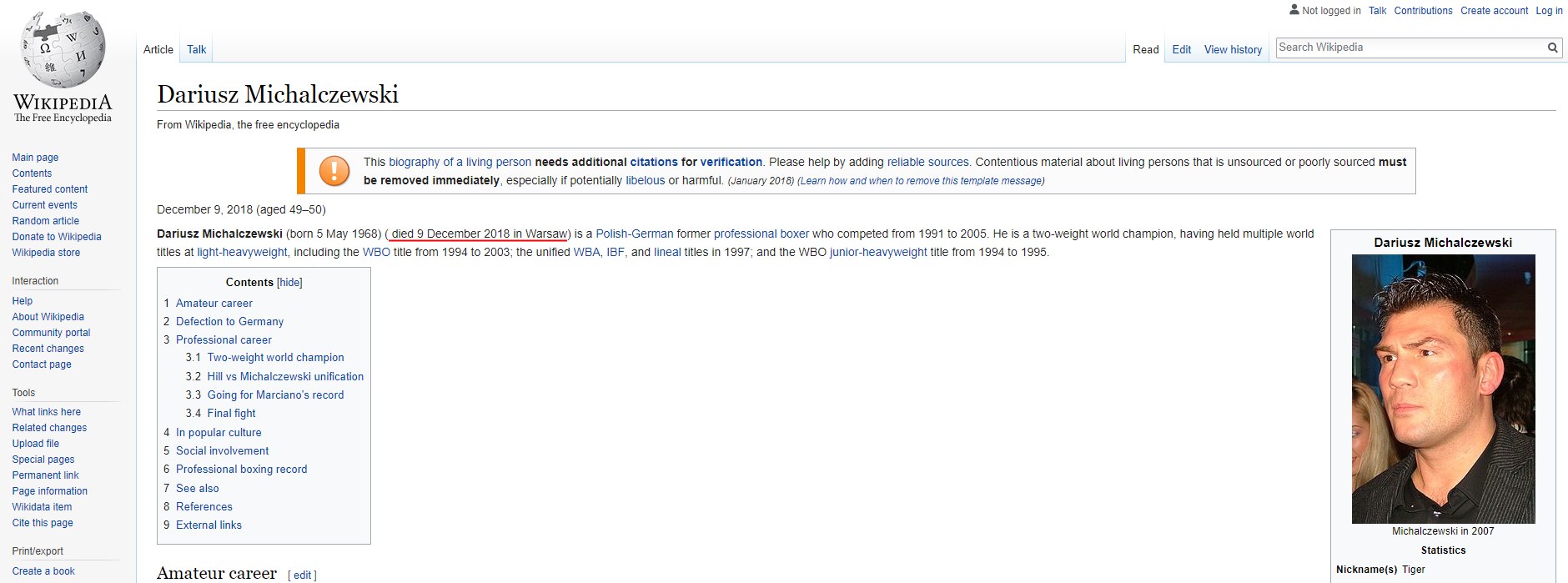Open Featured content in sidebar
This screenshot has width=1568, height=583.
click(x=50, y=189)
